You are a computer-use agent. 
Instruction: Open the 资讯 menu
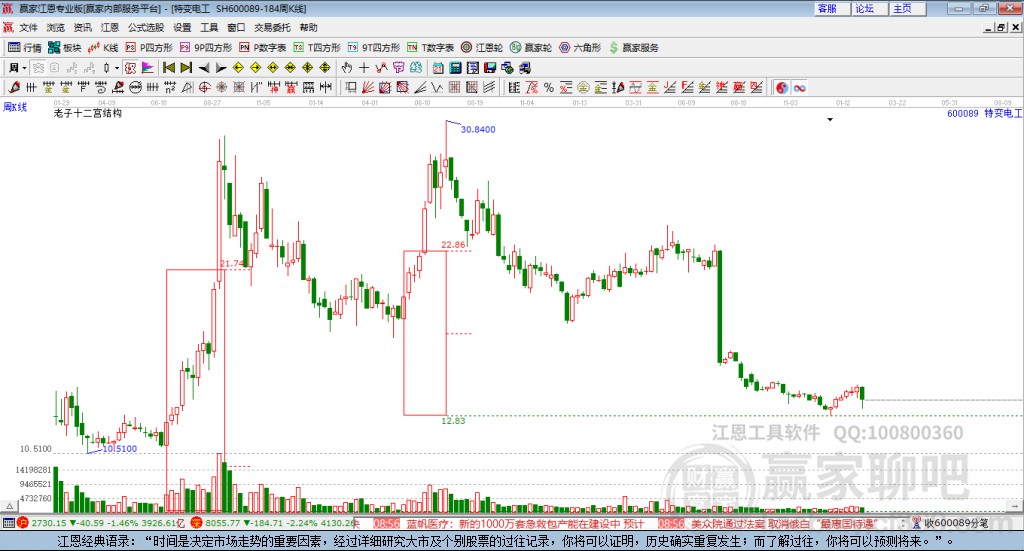pos(82,27)
